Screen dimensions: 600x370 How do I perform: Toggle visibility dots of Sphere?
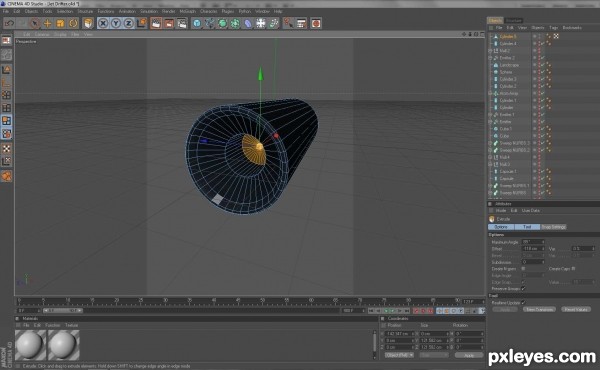point(539,72)
